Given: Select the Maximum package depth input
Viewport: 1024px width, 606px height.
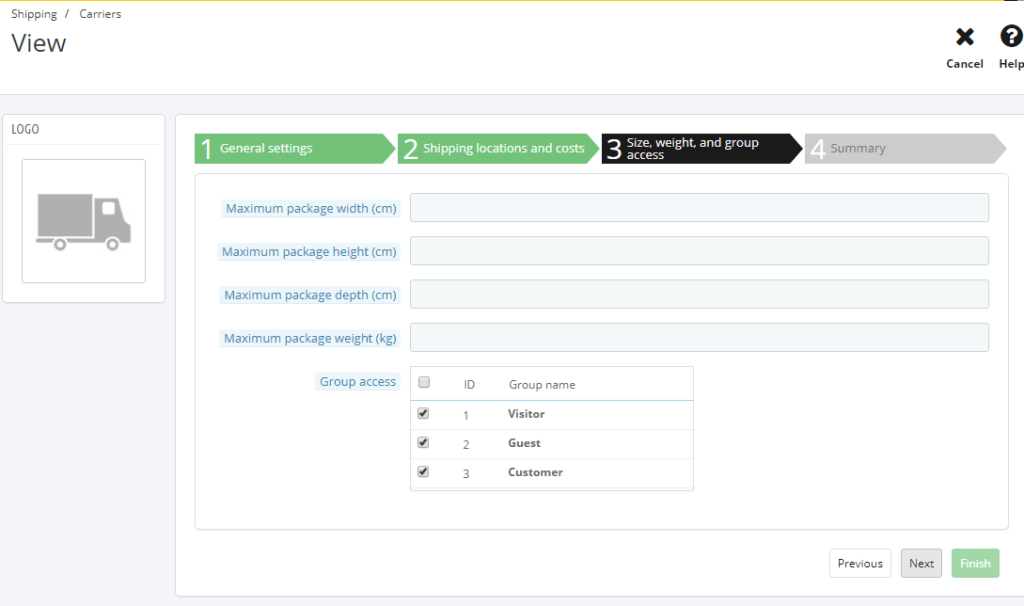Looking at the screenshot, I should [x=699, y=294].
